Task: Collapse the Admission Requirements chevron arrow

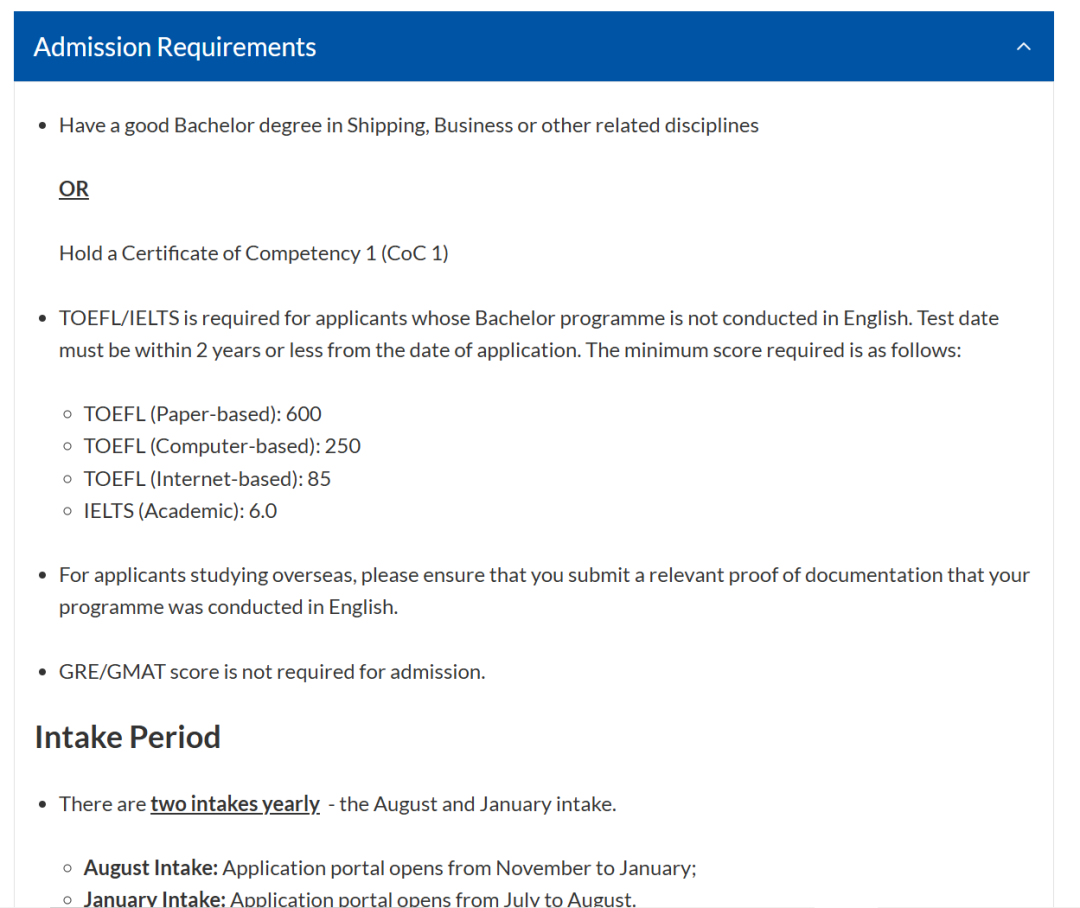Action: (1023, 47)
